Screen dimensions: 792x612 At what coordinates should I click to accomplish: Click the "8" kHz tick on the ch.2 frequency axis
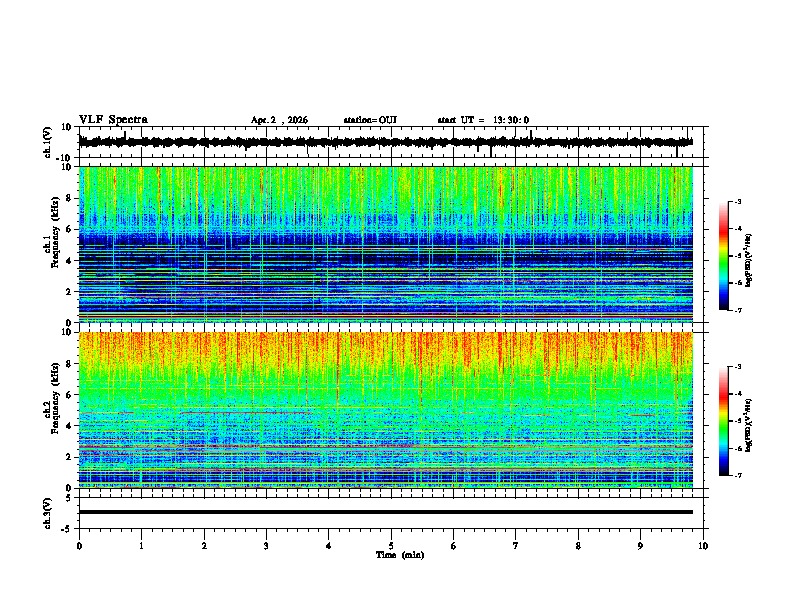tap(69, 364)
